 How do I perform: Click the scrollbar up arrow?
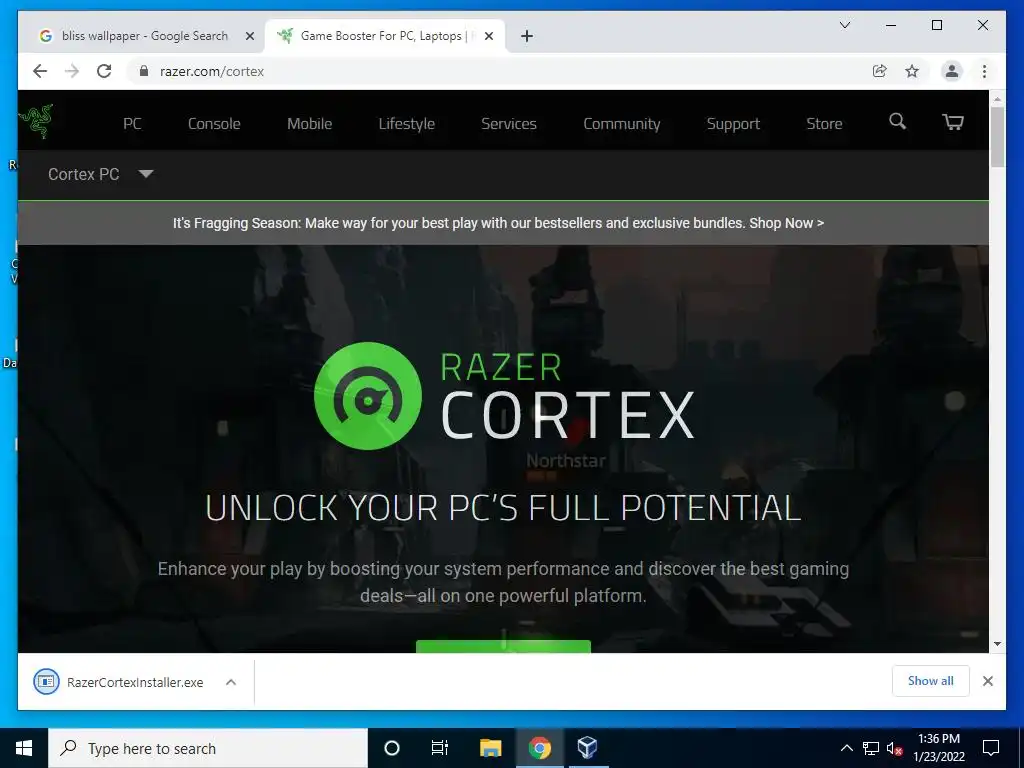pos(997,99)
